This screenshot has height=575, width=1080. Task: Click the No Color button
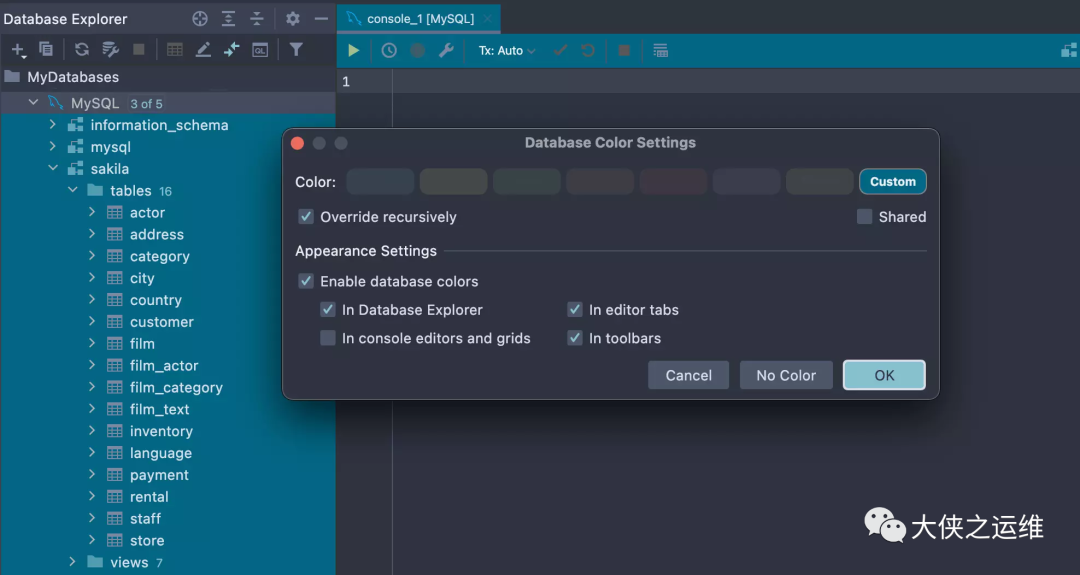pos(786,375)
